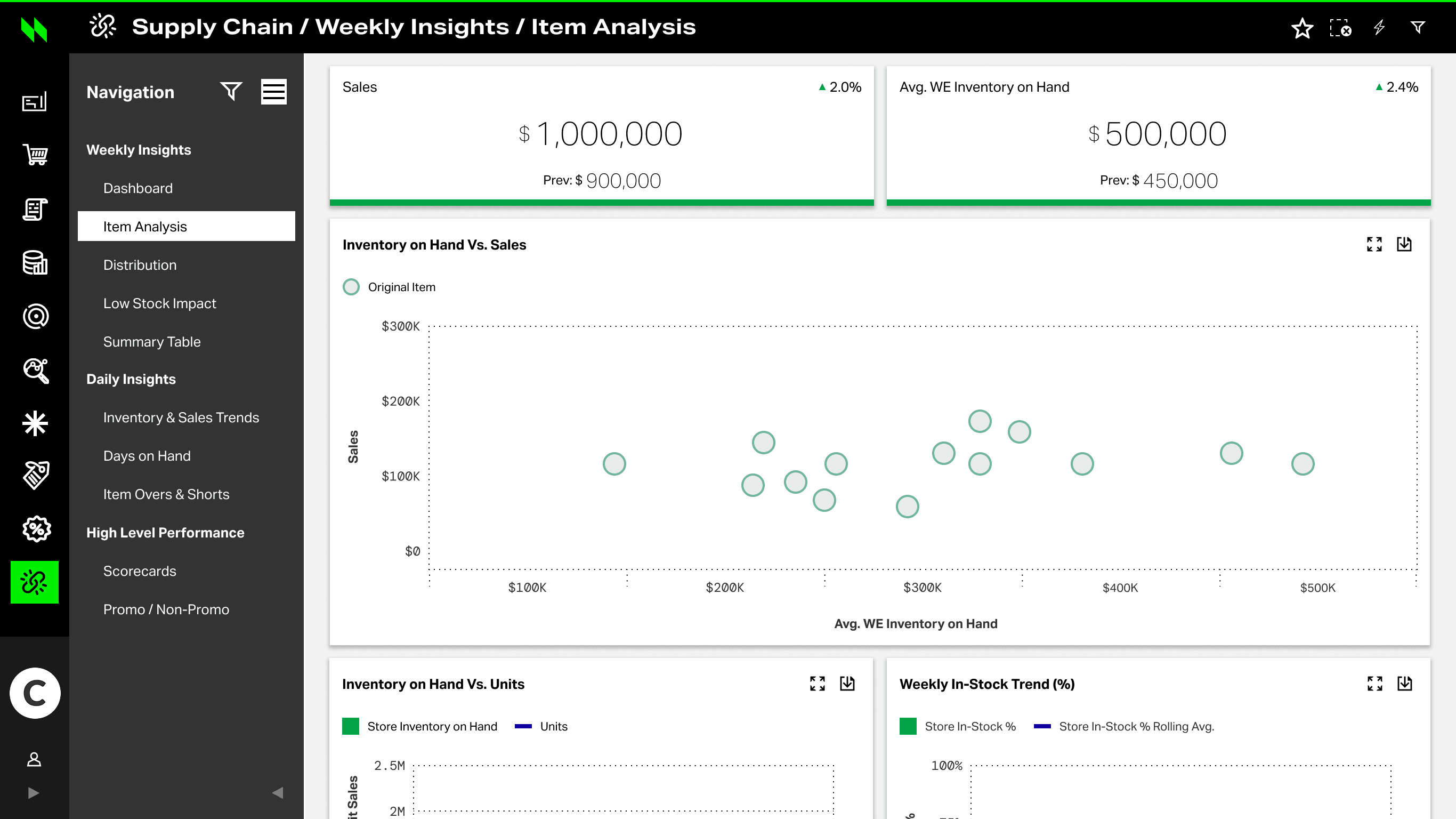Click the Store Inventory on Hand green swatch

[351, 726]
